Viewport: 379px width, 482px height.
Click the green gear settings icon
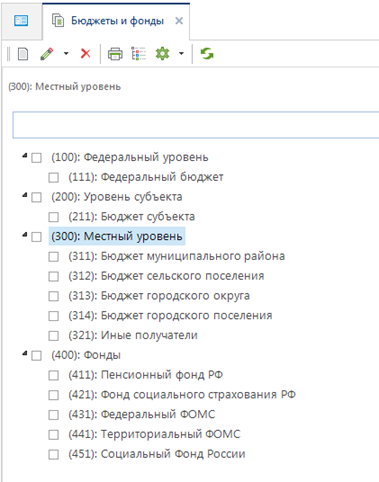pos(162,53)
